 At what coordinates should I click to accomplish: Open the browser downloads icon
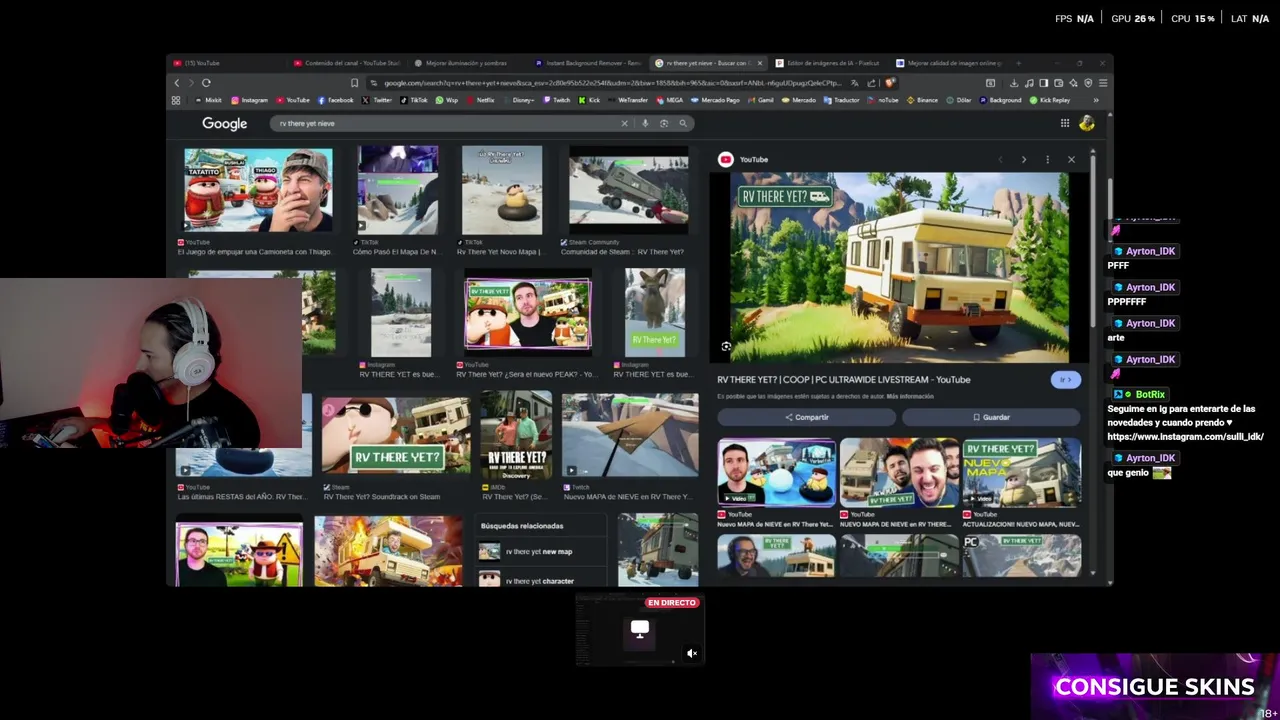pyautogui.click(x=1014, y=83)
